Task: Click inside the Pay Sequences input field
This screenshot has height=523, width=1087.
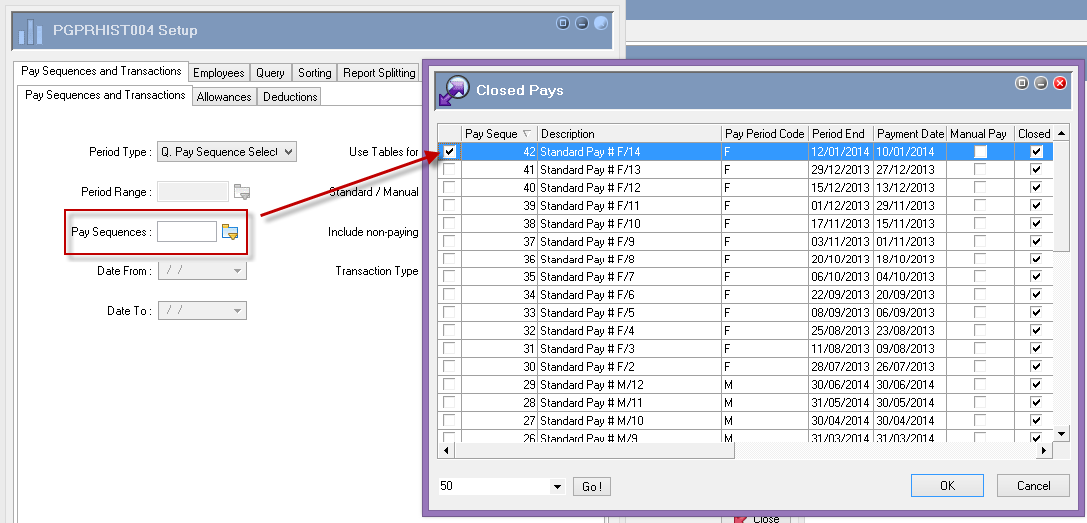Action: (x=187, y=232)
